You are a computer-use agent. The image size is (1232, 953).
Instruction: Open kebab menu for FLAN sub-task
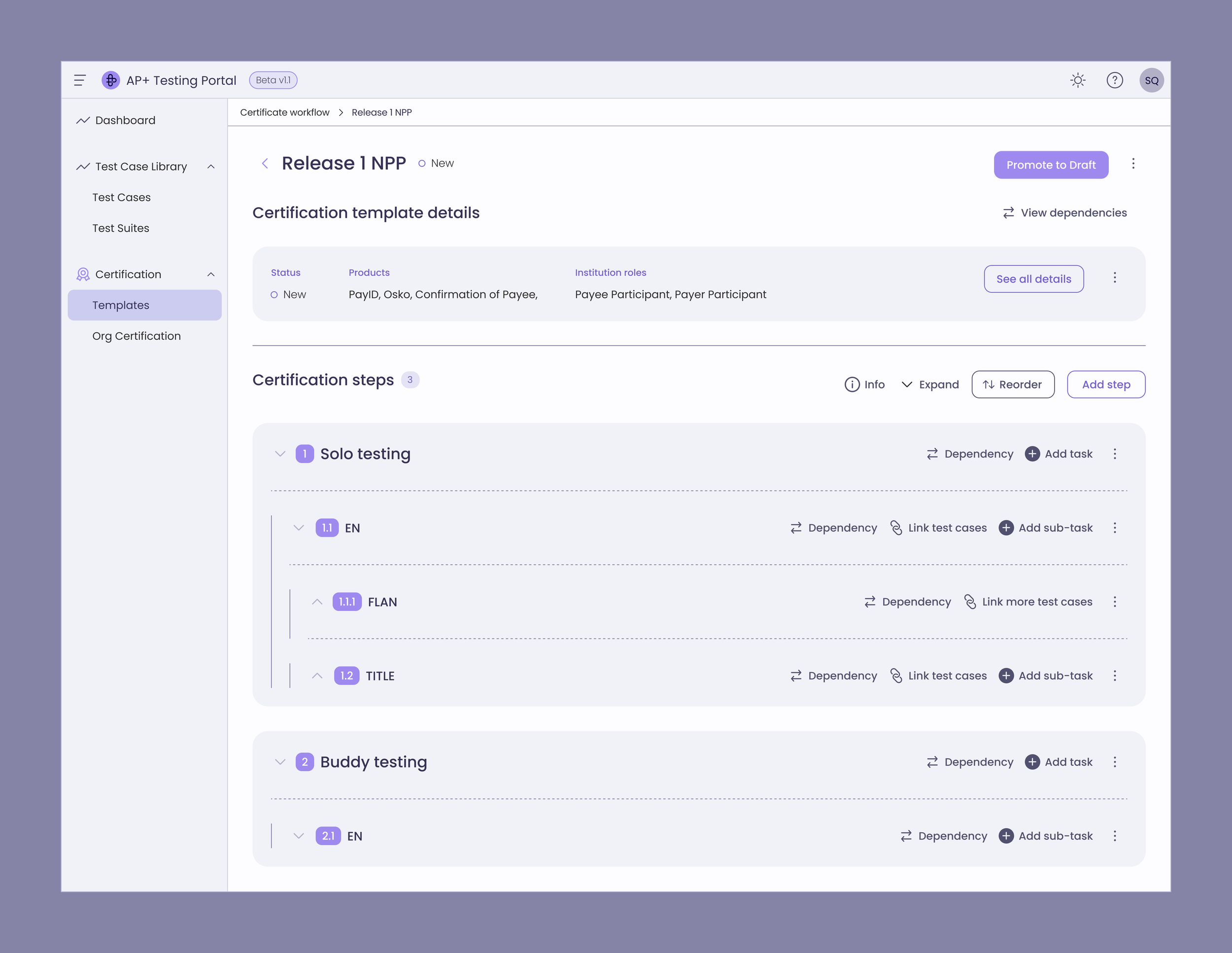(1115, 601)
